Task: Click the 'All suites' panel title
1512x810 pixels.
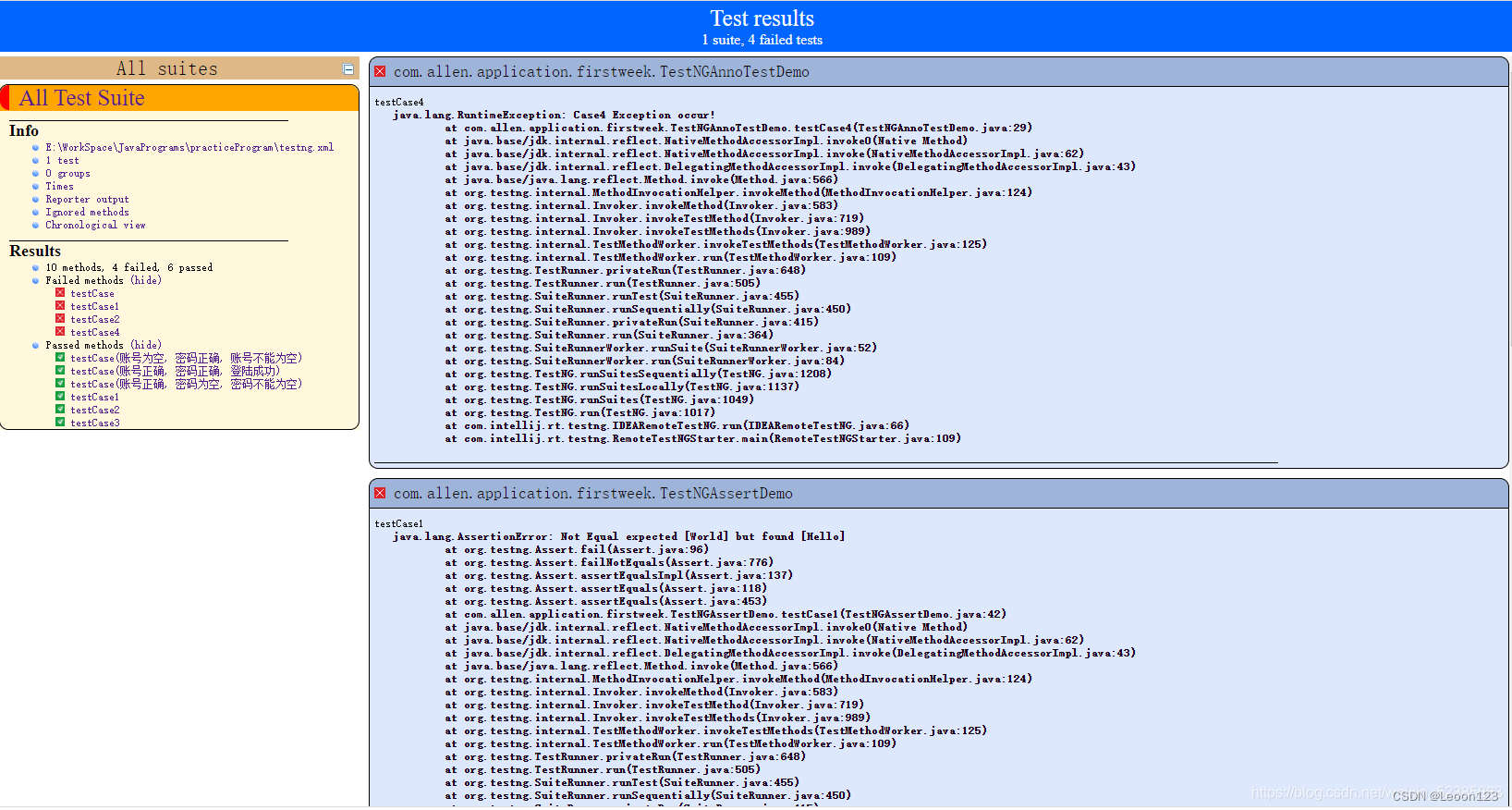Action: point(167,68)
